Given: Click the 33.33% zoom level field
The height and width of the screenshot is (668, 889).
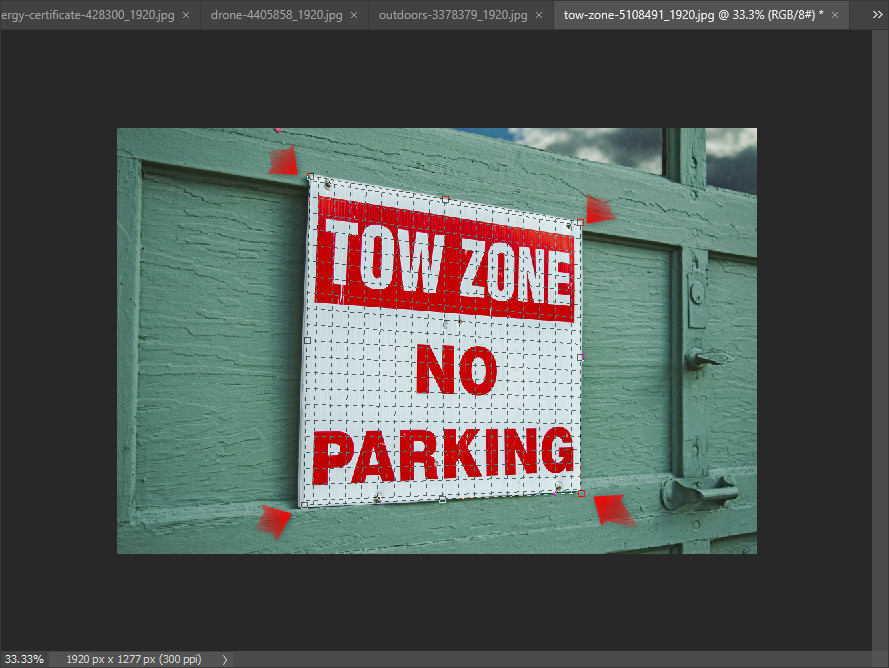Looking at the screenshot, I should tap(24, 659).
